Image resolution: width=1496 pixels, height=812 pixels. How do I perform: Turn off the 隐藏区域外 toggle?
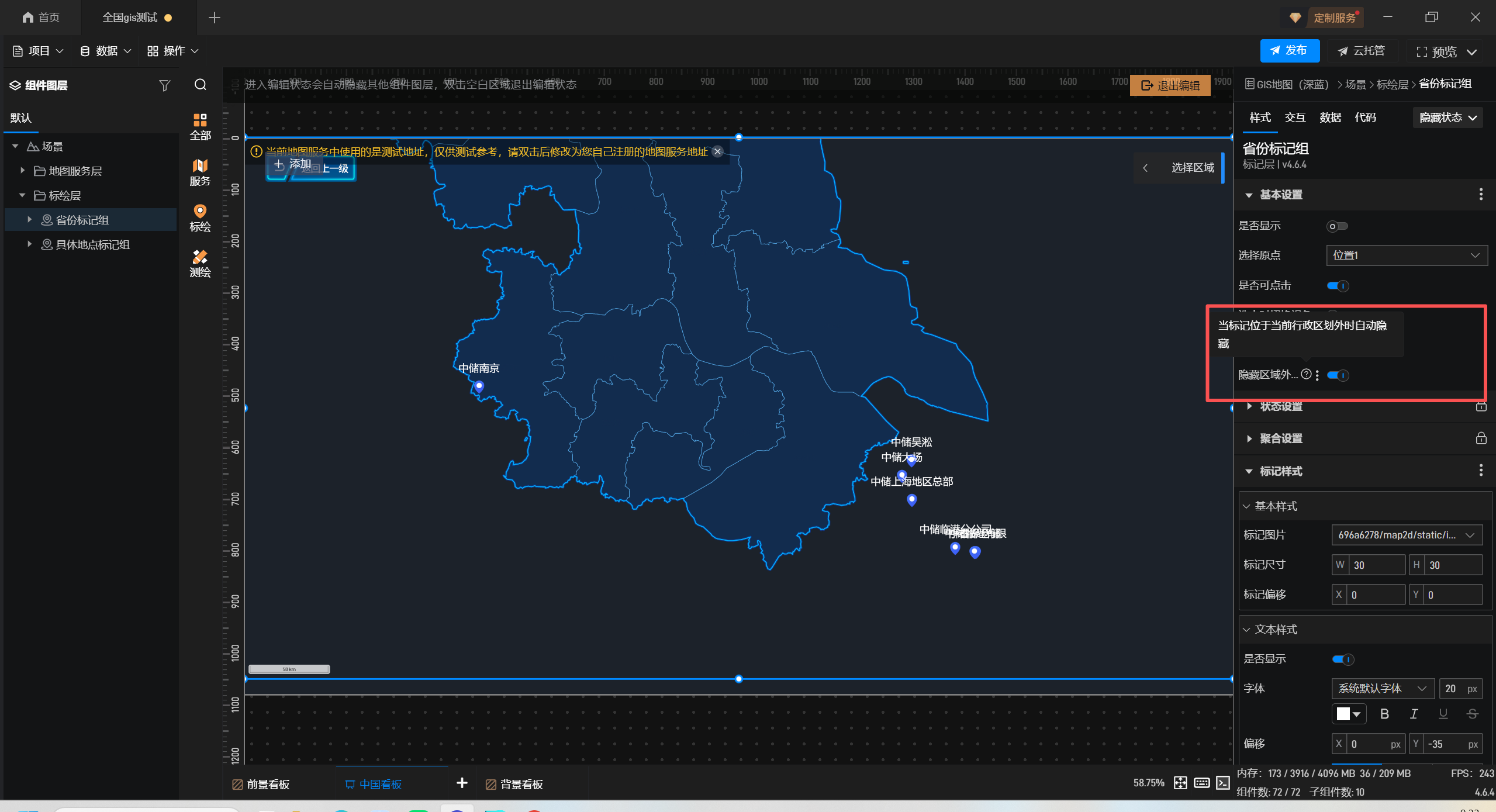(x=1338, y=375)
